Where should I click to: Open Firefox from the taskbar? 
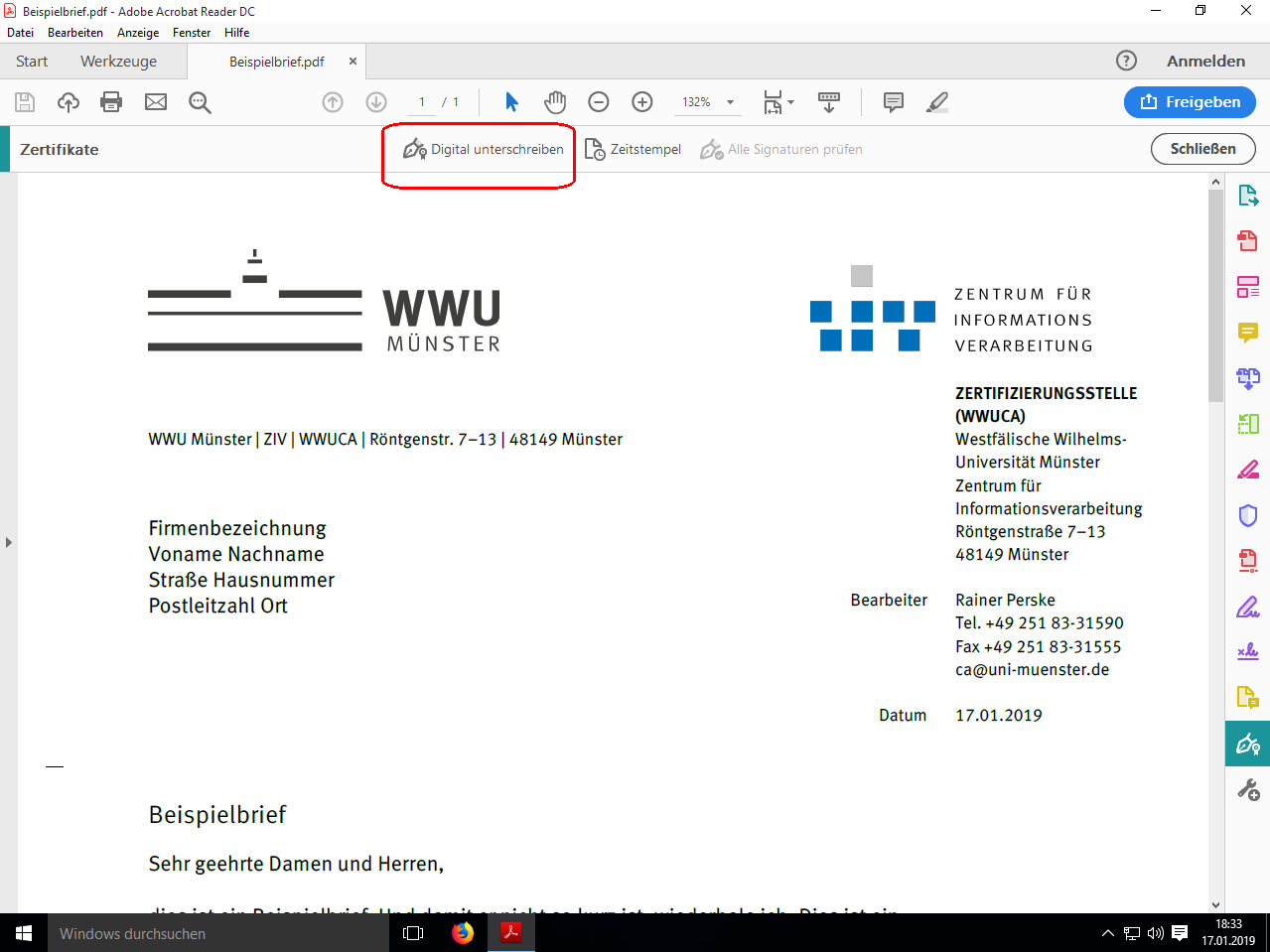coord(462,933)
